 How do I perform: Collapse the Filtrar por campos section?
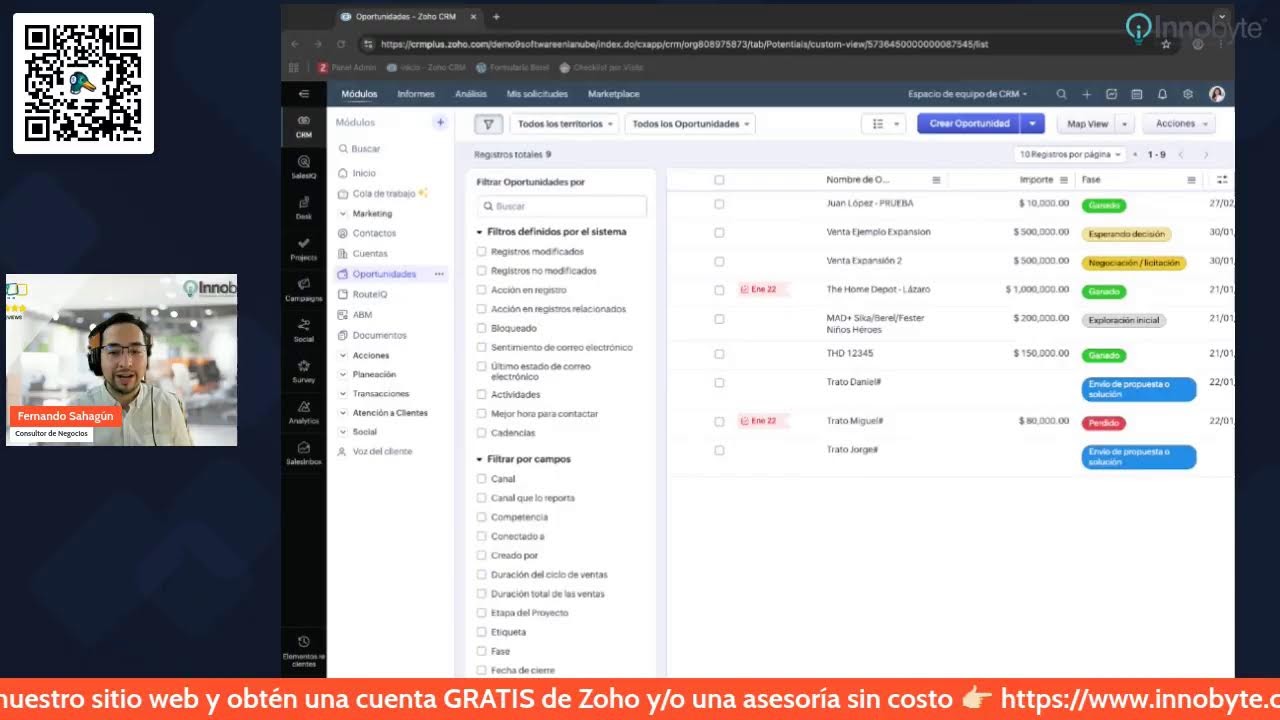pos(479,460)
